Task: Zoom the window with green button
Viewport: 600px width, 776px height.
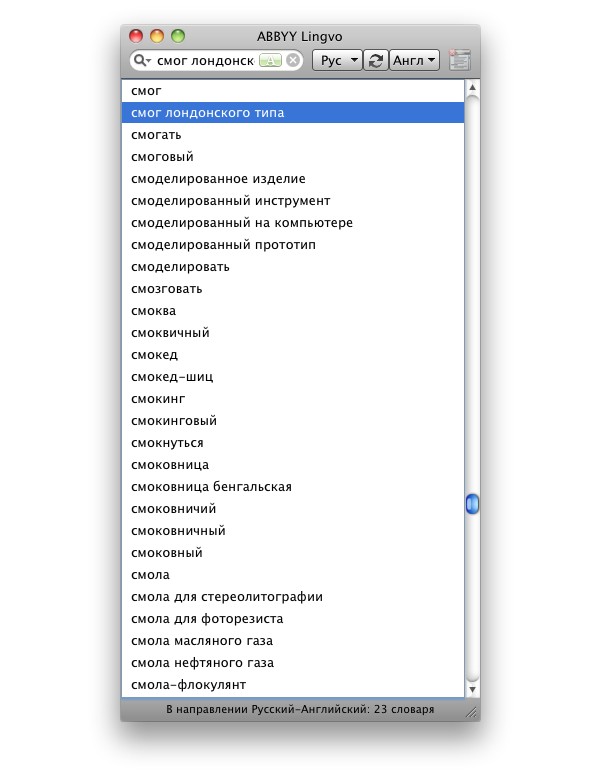Action: pos(178,36)
